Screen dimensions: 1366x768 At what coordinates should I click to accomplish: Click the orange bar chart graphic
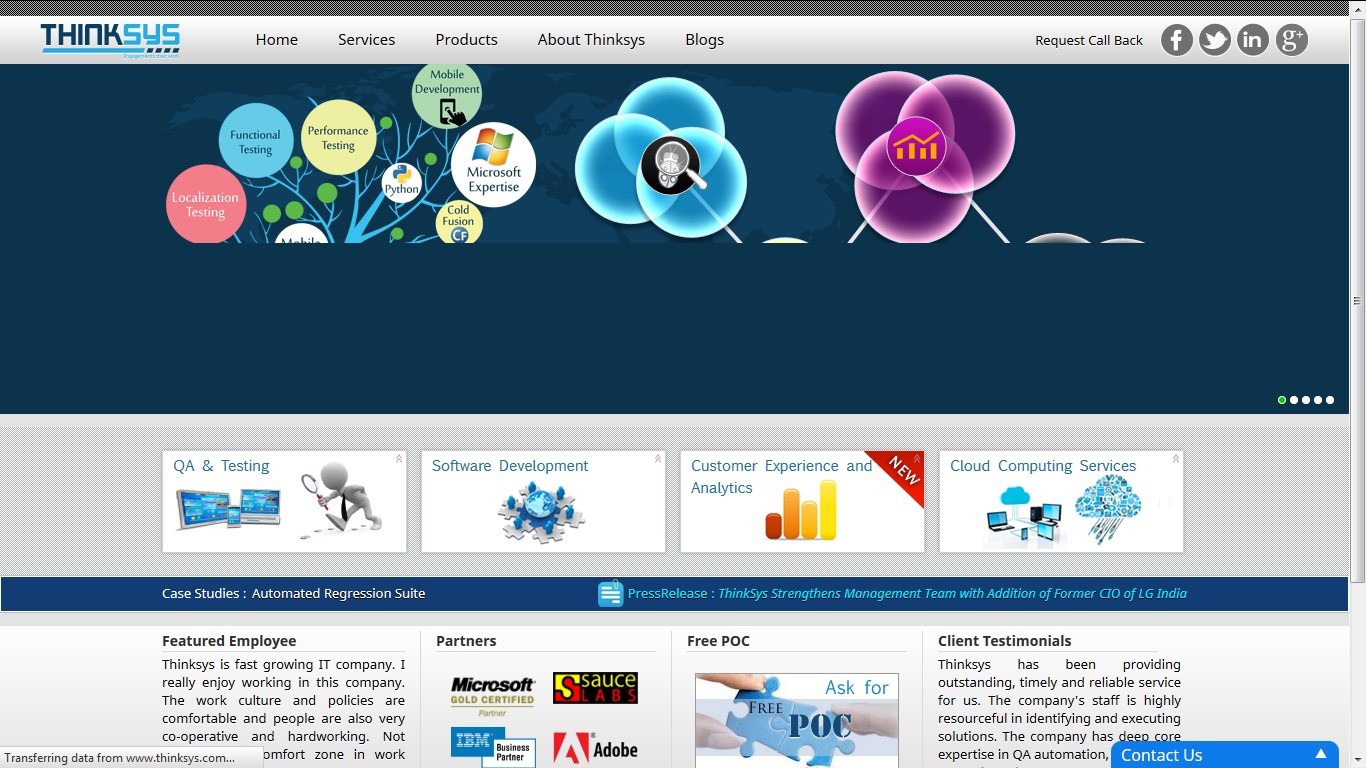(801, 511)
